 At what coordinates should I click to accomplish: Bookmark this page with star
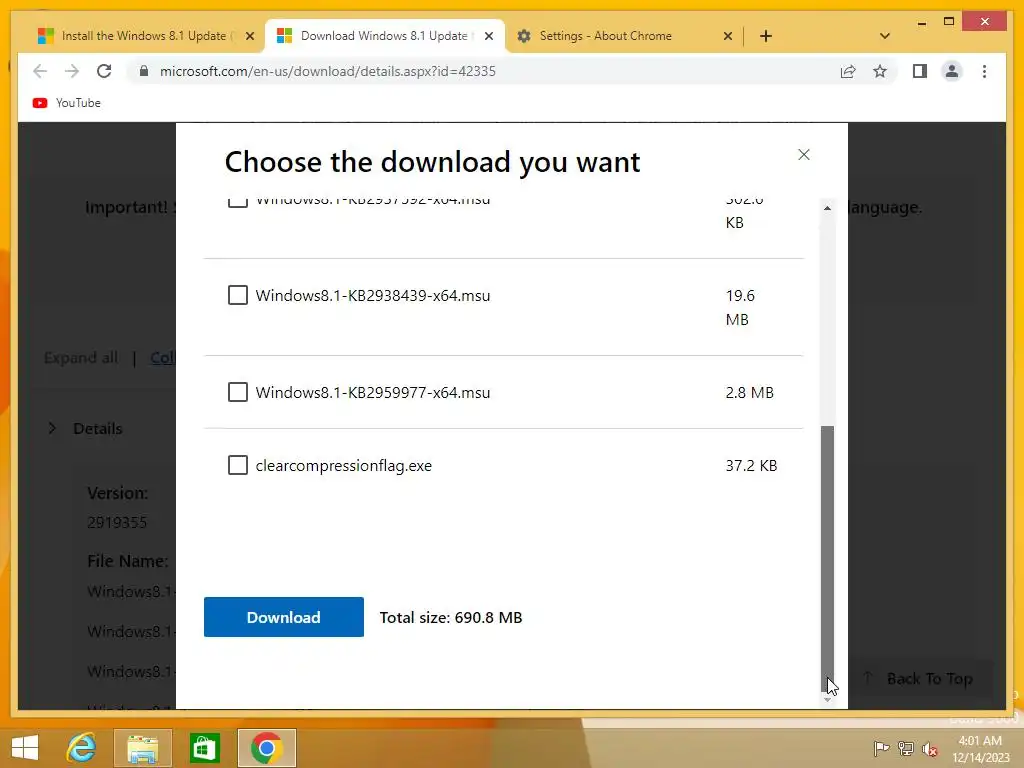[880, 71]
